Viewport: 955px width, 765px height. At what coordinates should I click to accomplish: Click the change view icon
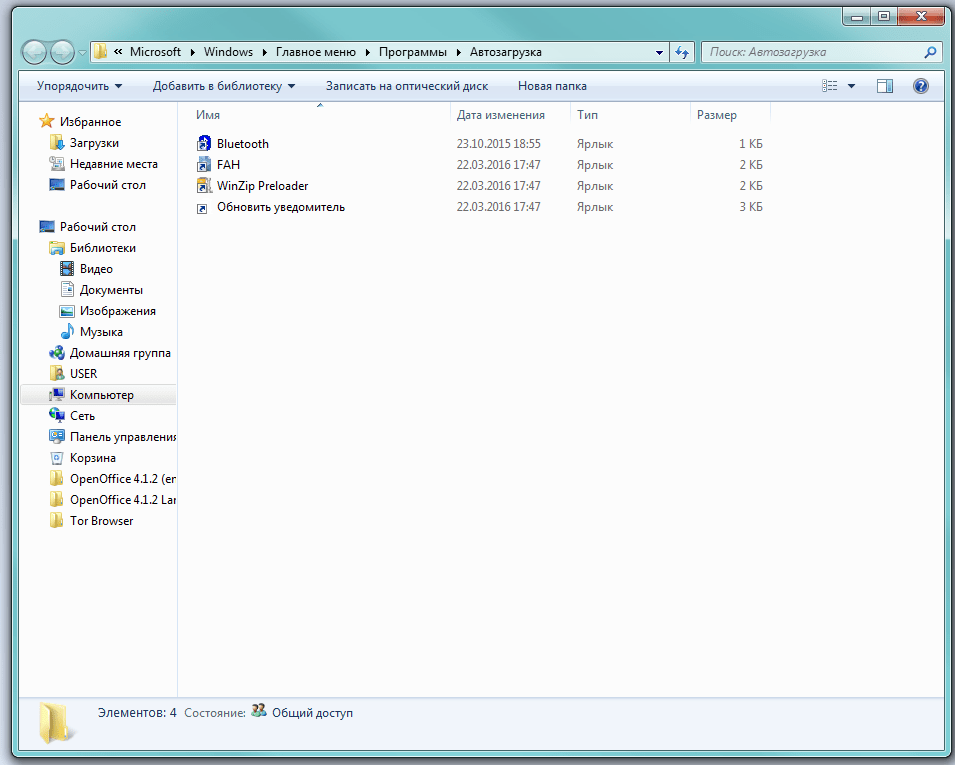830,86
